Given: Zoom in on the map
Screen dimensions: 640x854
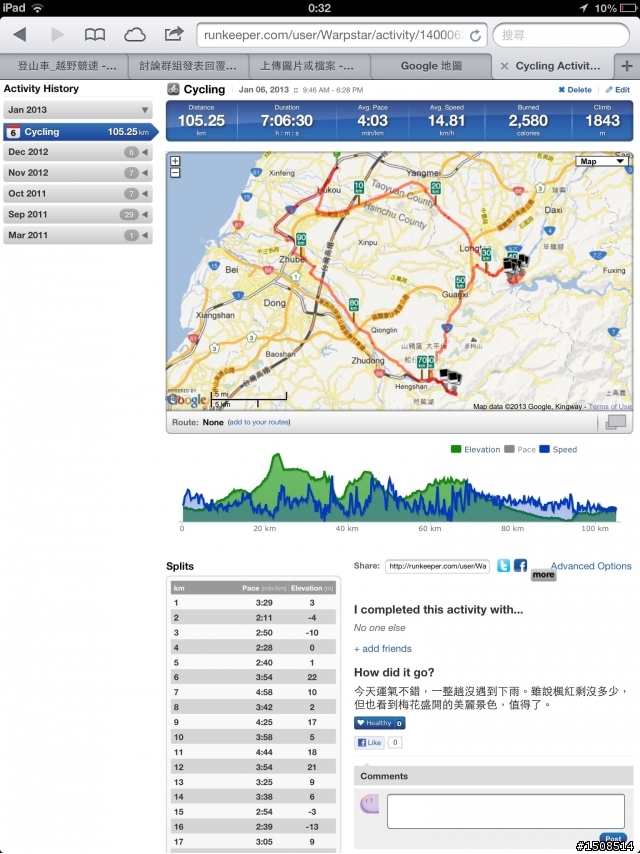Looking at the screenshot, I should [175, 161].
